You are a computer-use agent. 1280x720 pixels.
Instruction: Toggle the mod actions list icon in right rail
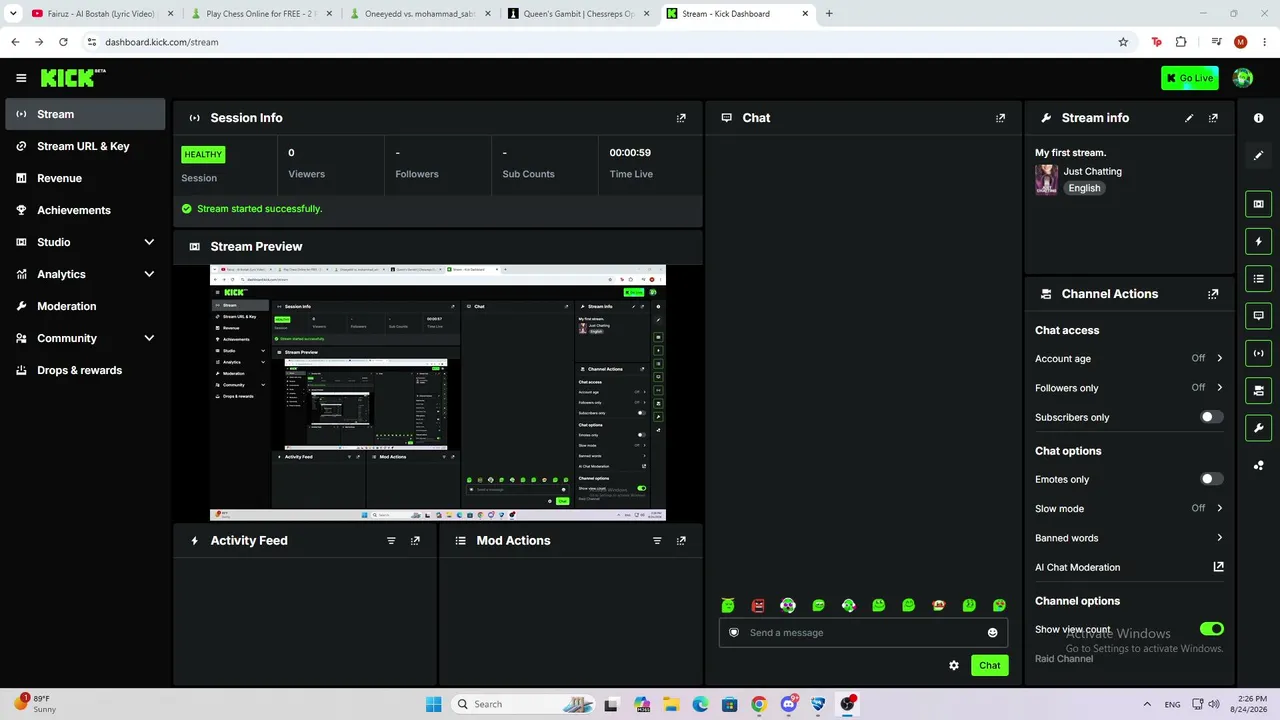[1259, 278]
